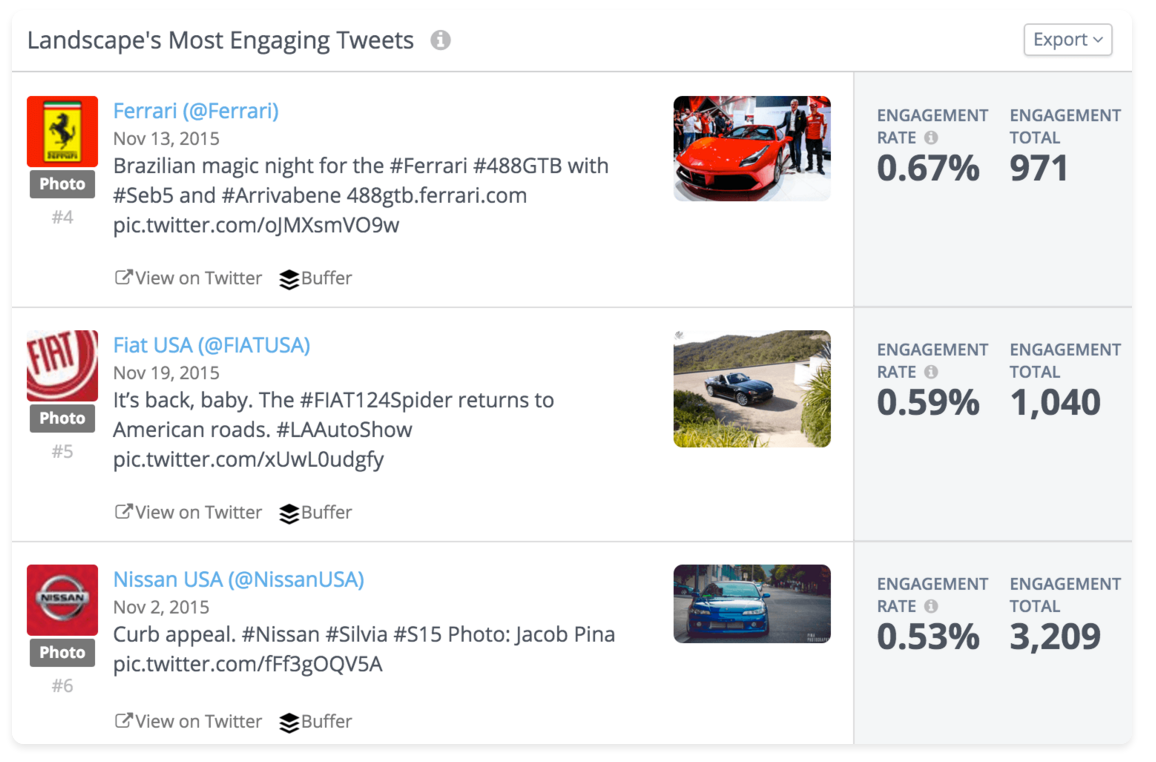Click the engagement rate info icon for Ferrari
The image size is (1156, 762).
click(931, 138)
